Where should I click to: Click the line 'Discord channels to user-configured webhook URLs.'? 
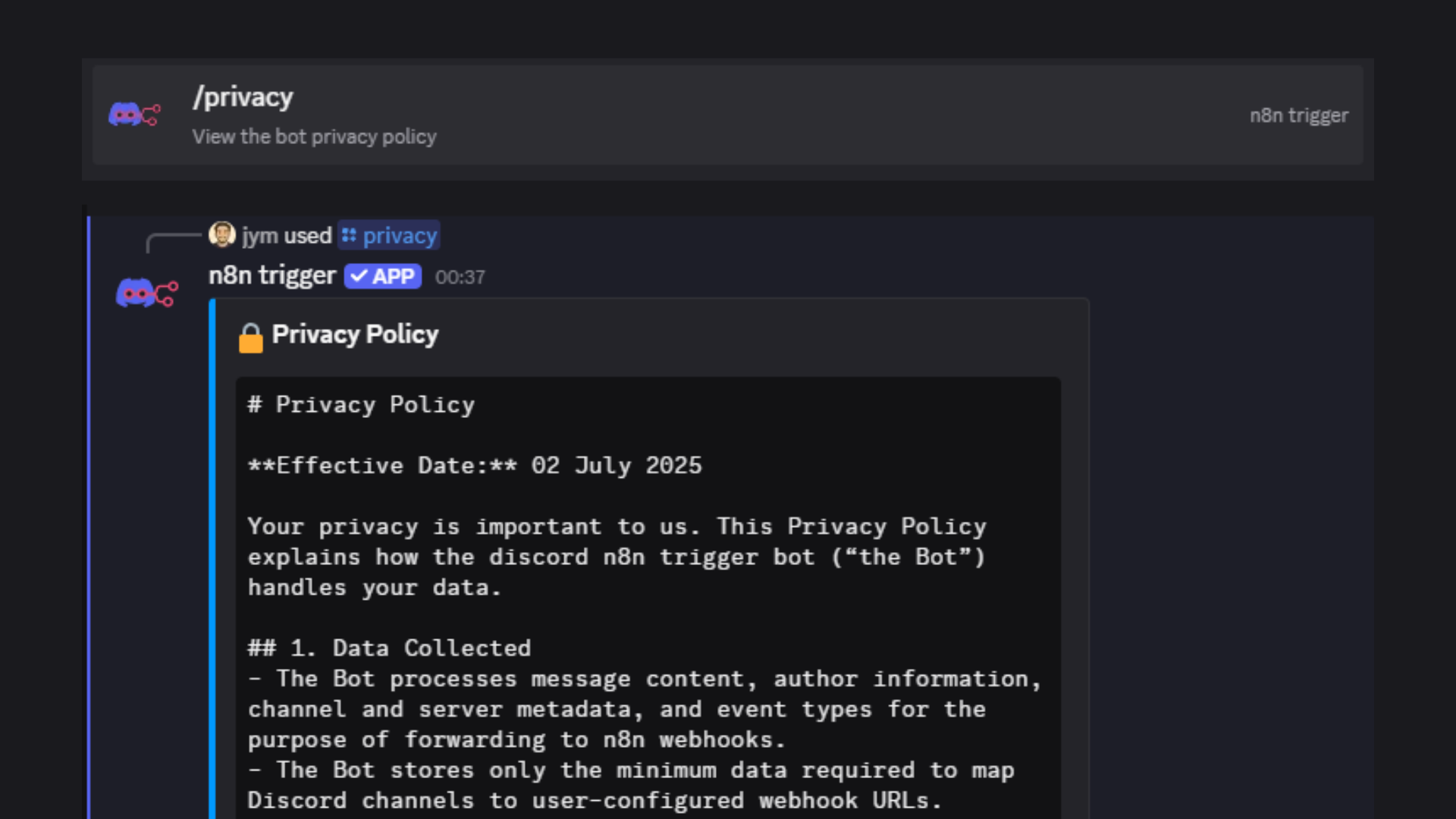[595, 800]
